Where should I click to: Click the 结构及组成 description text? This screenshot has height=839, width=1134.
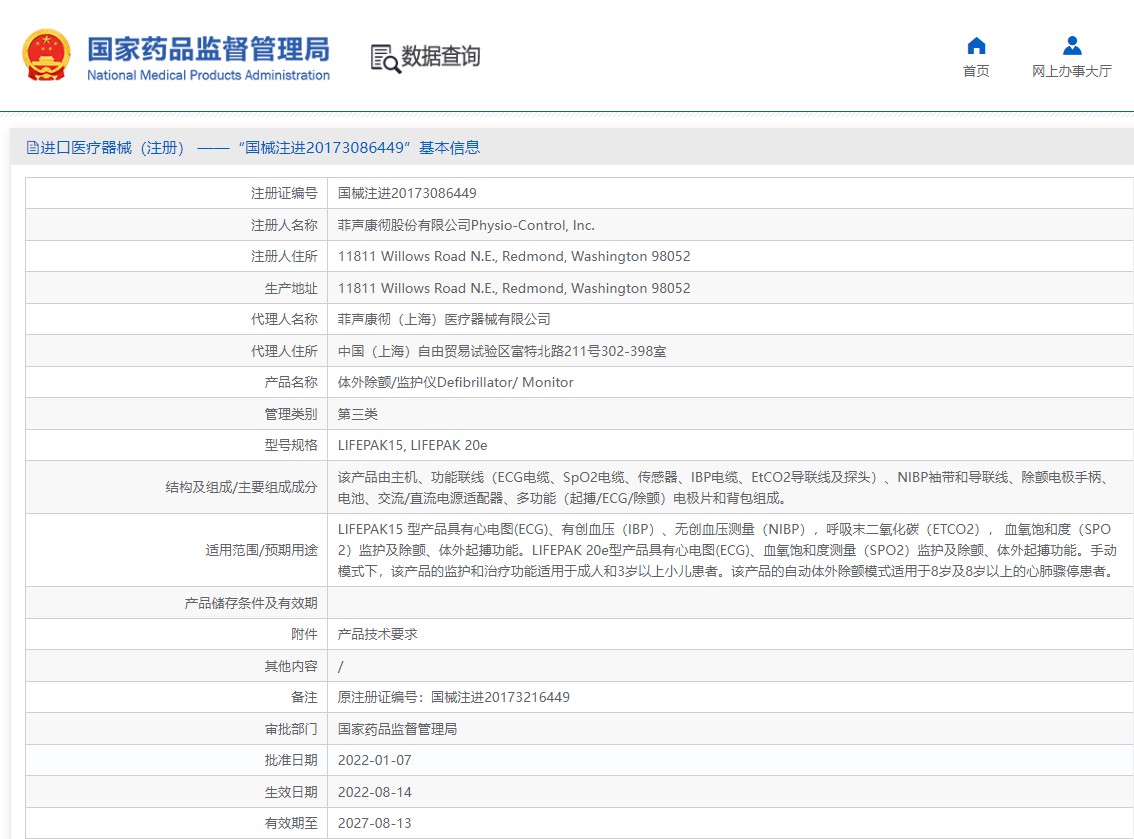(723, 487)
